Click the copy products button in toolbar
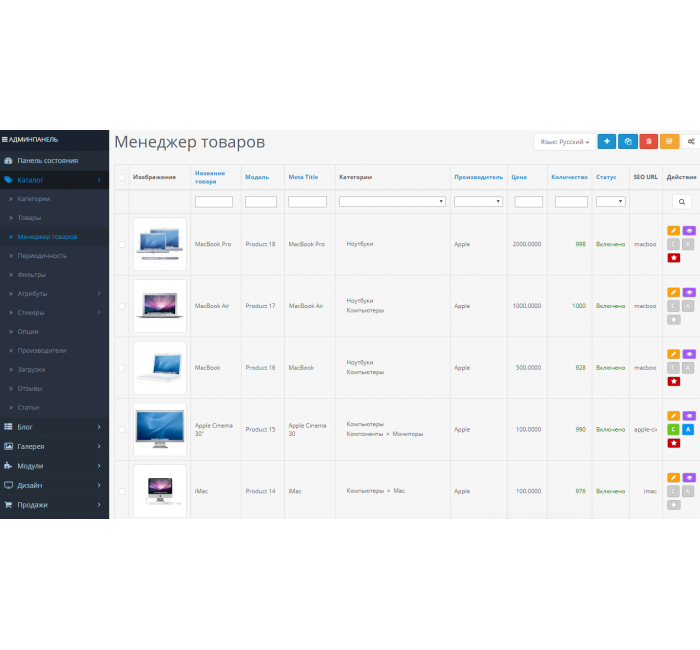Viewport: 700px width, 650px height. coord(628,142)
